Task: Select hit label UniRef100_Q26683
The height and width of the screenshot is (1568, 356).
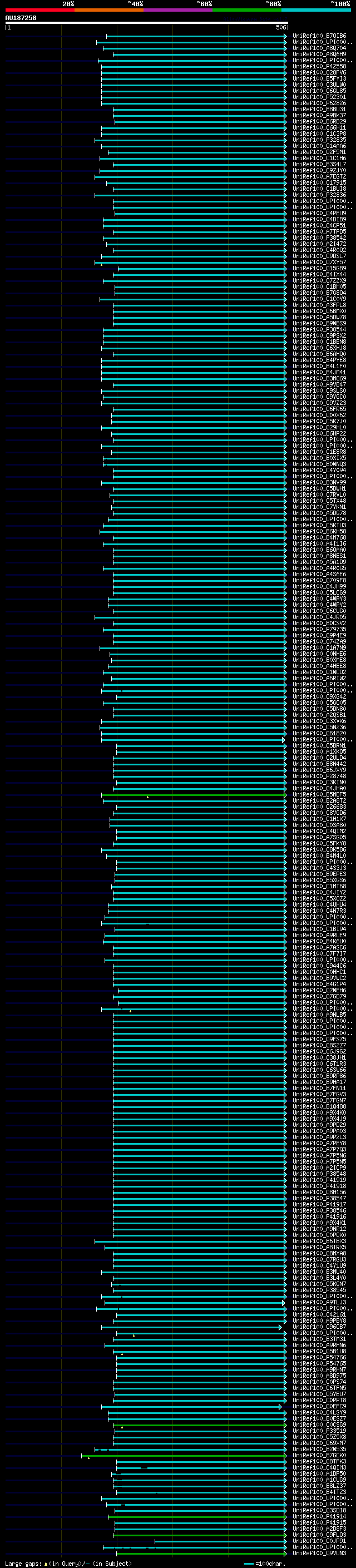Action: 319,807
